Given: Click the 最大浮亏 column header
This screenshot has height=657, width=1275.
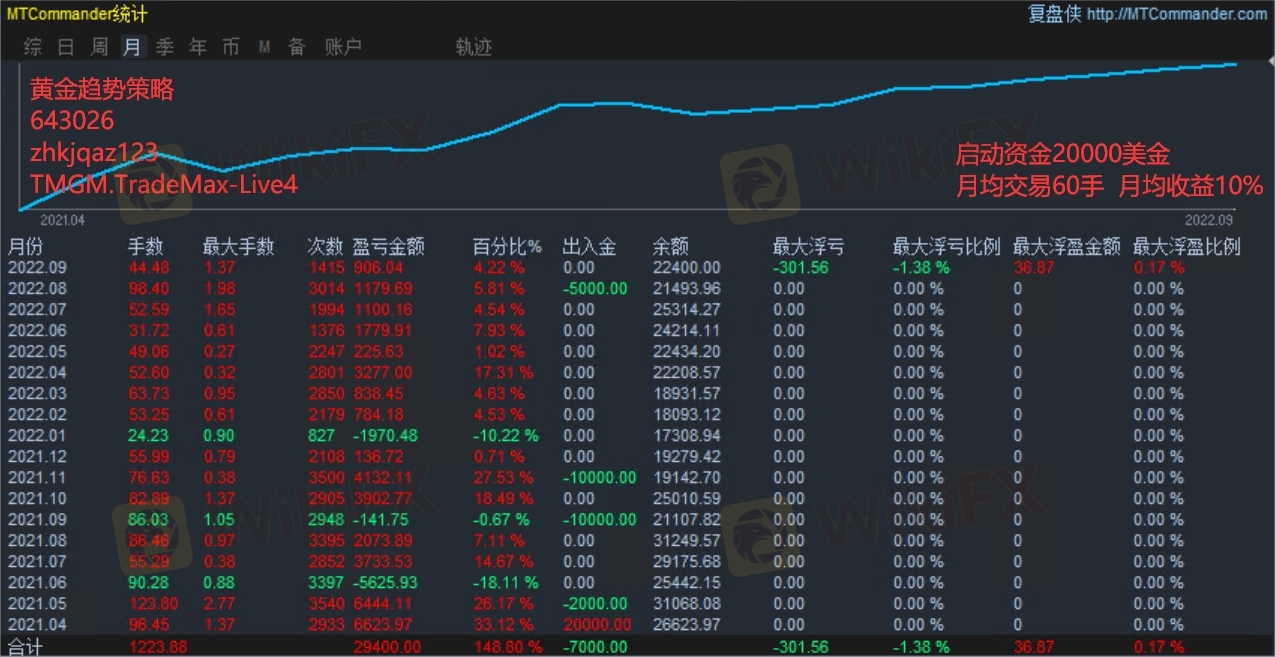Looking at the screenshot, I should (x=808, y=247).
